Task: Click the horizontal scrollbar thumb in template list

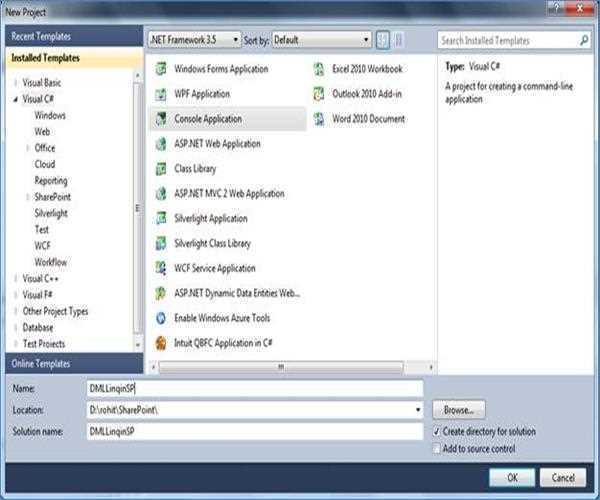Action: 281,367
